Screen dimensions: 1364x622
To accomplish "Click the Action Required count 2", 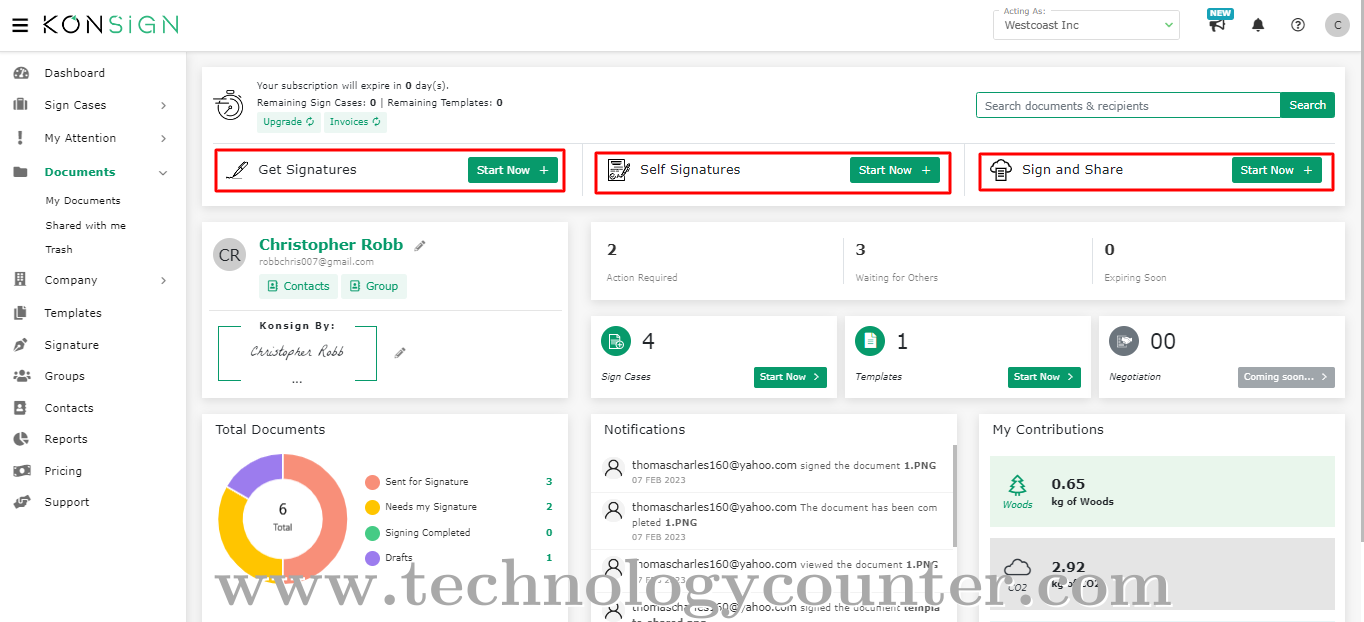I will click(x=612, y=249).
